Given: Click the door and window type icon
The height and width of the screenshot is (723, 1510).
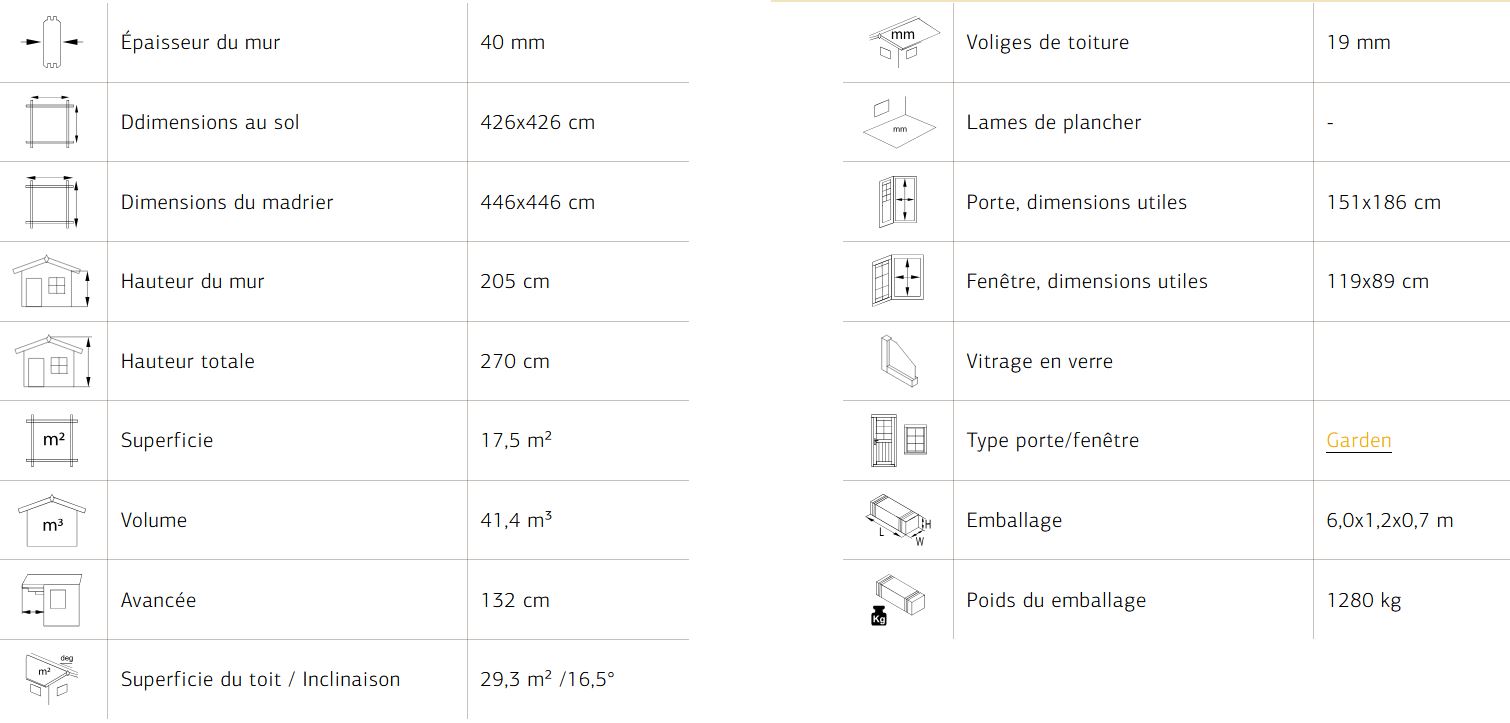Looking at the screenshot, I should tap(898, 440).
